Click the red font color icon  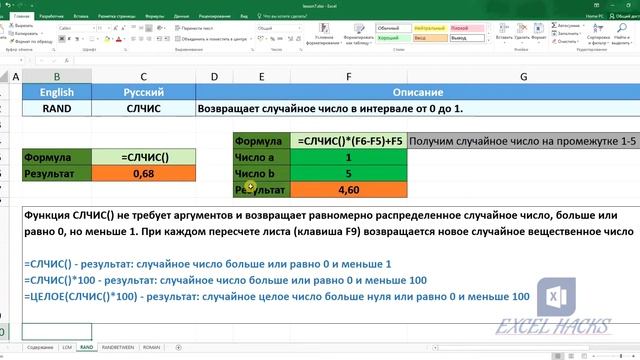point(119,39)
